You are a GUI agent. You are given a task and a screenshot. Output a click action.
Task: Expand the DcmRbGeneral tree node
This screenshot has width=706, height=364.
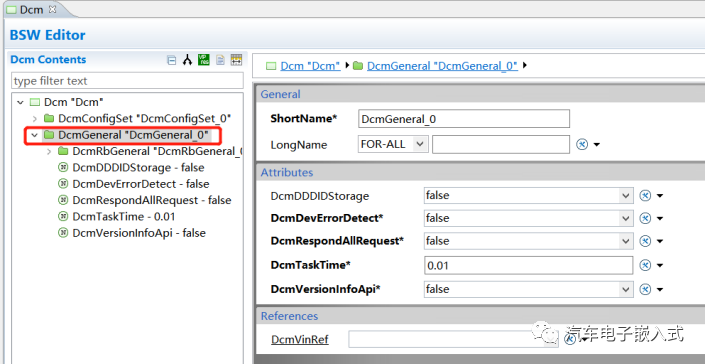[x=49, y=151]
